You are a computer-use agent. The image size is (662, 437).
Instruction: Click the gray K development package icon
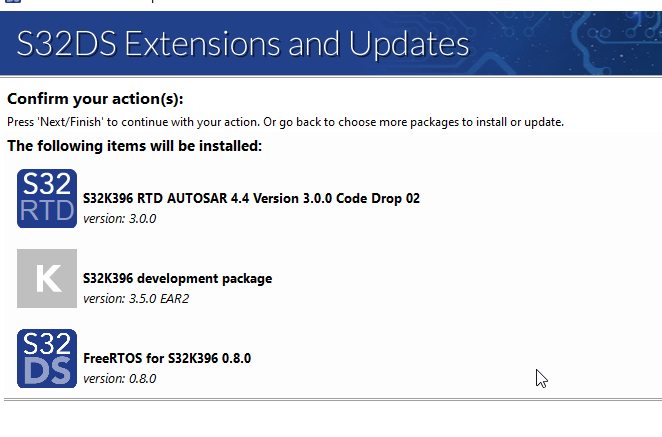point(47,278)
